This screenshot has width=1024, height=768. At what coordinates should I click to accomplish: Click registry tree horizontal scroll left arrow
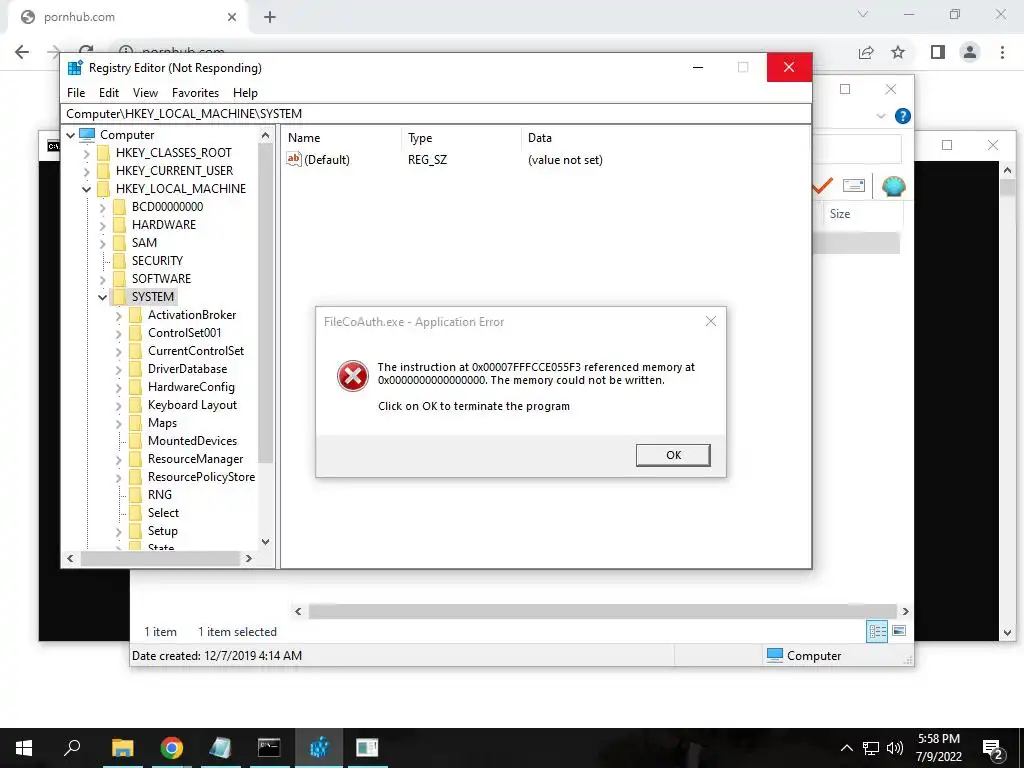[71, 558]
